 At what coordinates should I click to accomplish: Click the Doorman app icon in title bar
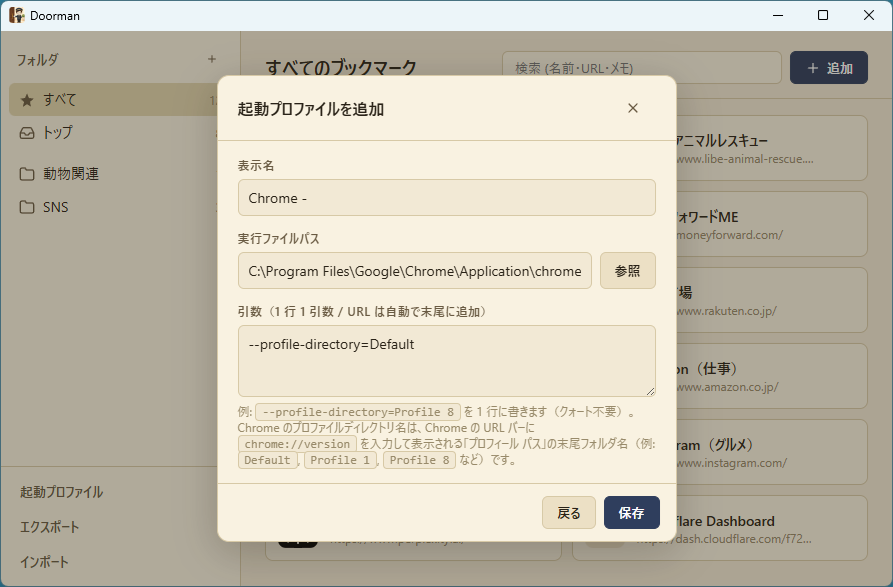(17, 15)
